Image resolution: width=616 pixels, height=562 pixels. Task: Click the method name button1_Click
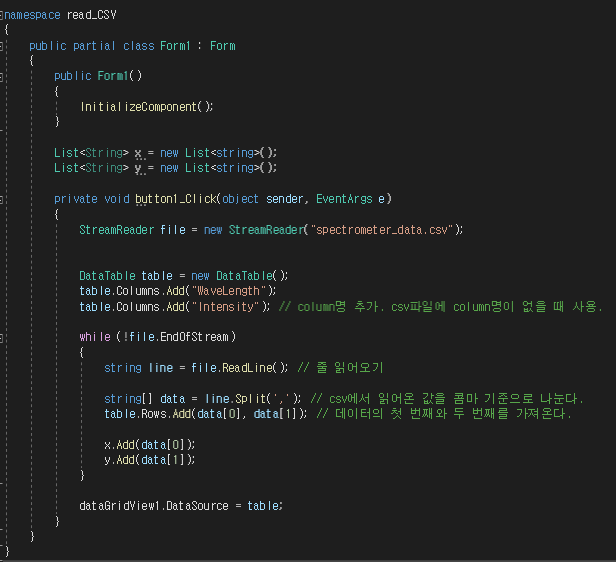[176, 199]
